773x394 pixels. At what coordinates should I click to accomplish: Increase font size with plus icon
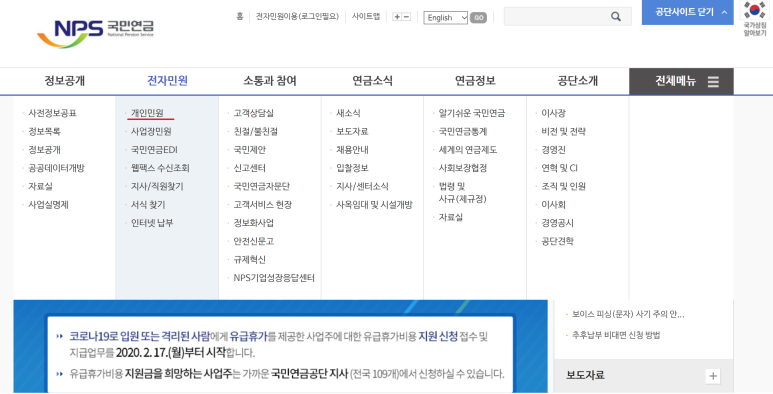click(397, 17)
